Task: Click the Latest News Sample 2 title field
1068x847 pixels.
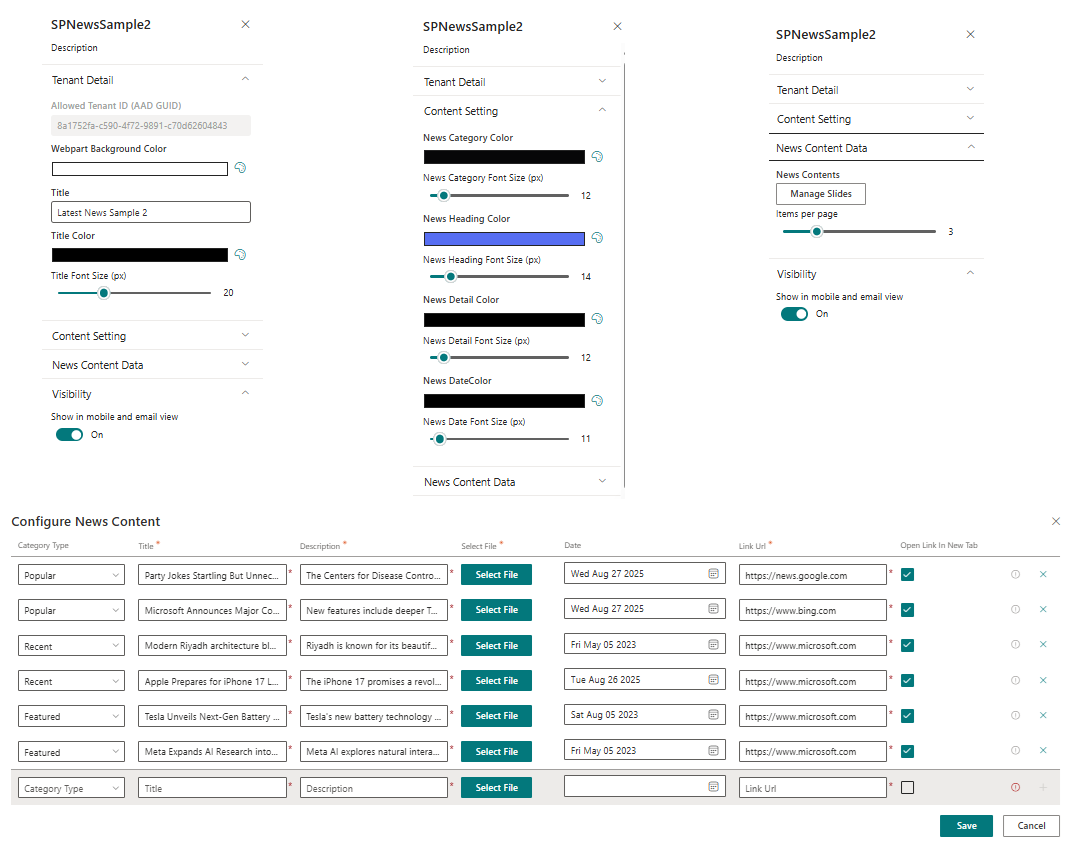Action: (150, 213)
